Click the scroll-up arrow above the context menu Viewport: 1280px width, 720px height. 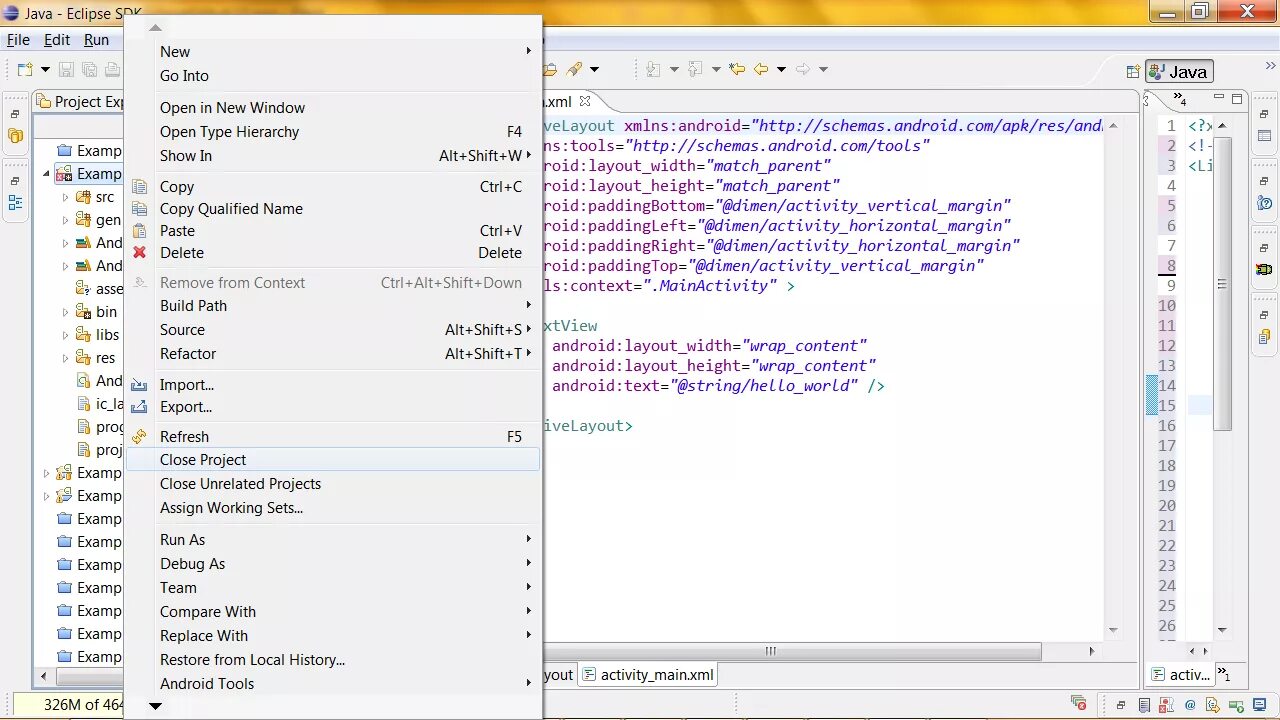[155, 28]
